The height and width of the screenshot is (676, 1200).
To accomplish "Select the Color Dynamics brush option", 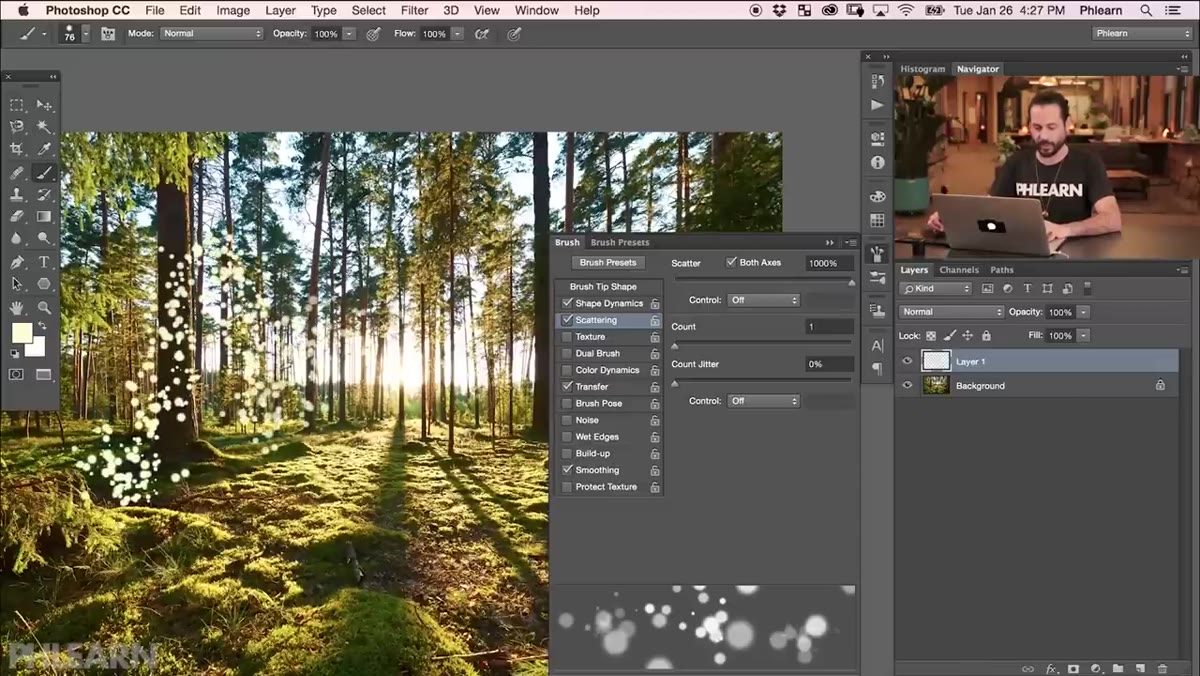I will pos(607,370).
